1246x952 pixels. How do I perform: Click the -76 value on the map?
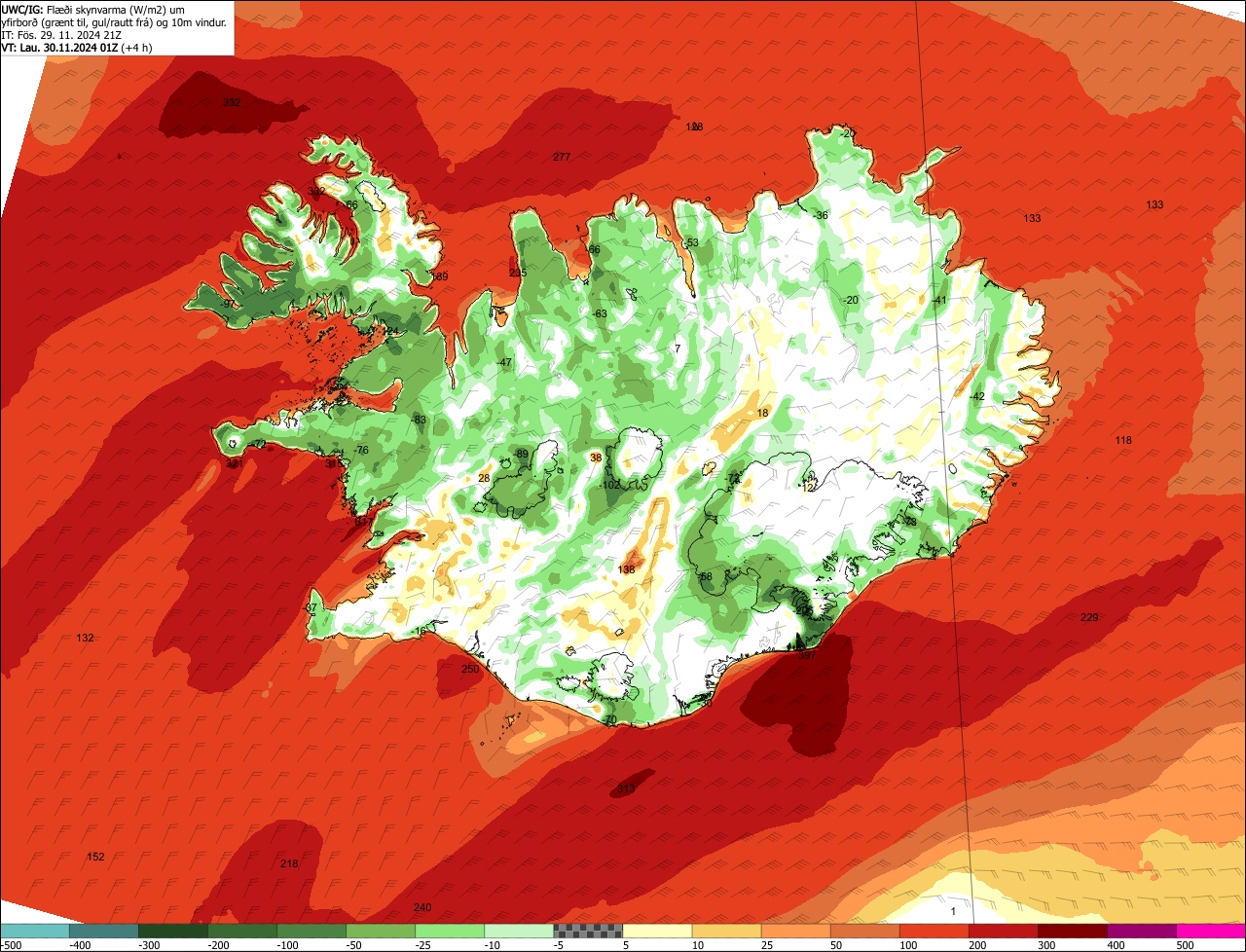361,450
